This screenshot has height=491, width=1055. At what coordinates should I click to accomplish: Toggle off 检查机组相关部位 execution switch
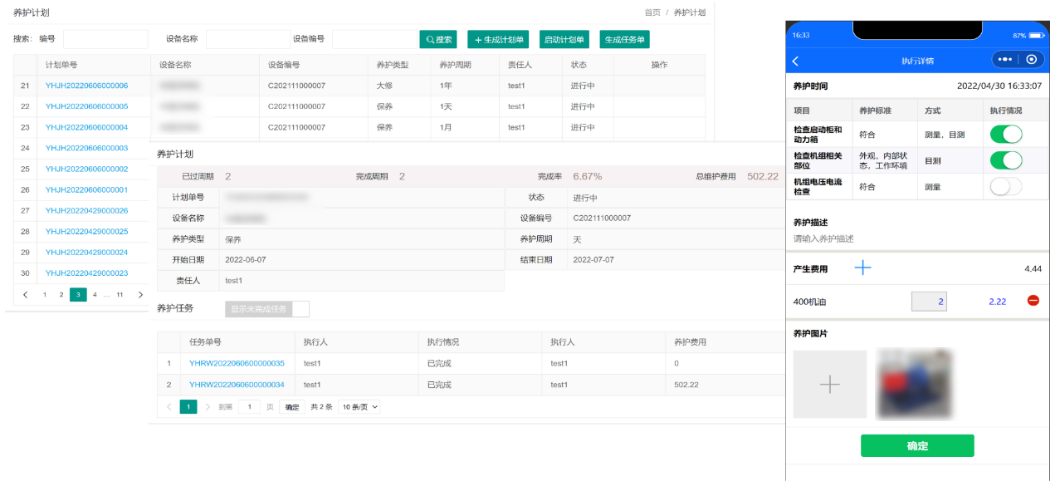tap(1006, 160)
